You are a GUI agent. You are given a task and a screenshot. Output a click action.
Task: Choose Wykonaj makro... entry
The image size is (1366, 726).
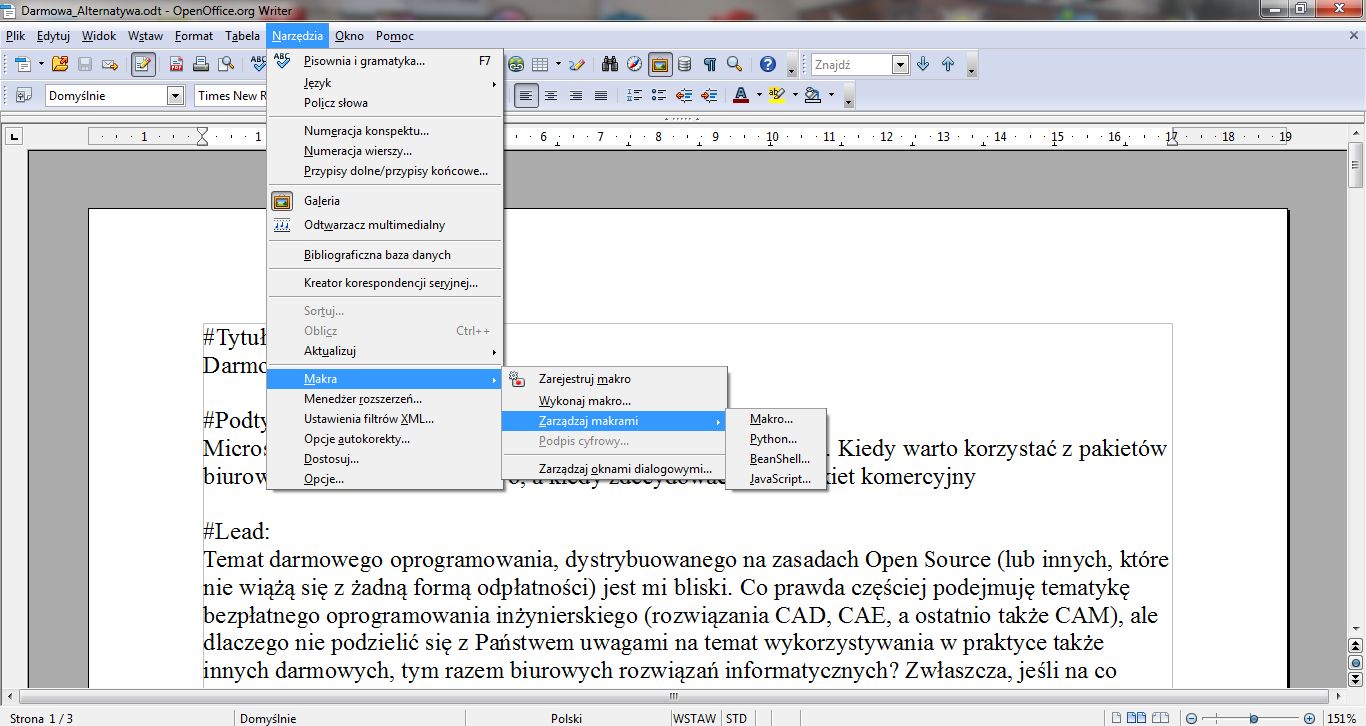click(x=614, y=401)
